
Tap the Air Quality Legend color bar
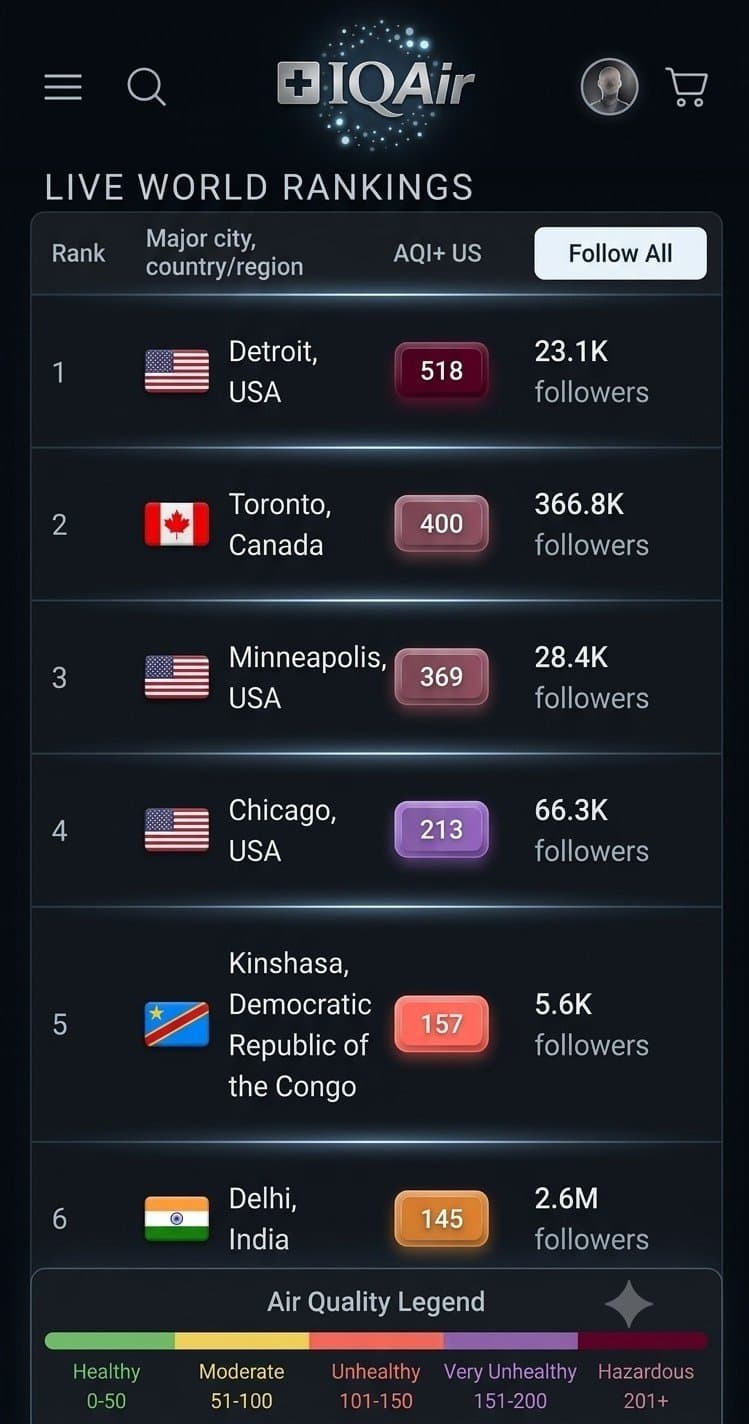tap(376, 1341)
